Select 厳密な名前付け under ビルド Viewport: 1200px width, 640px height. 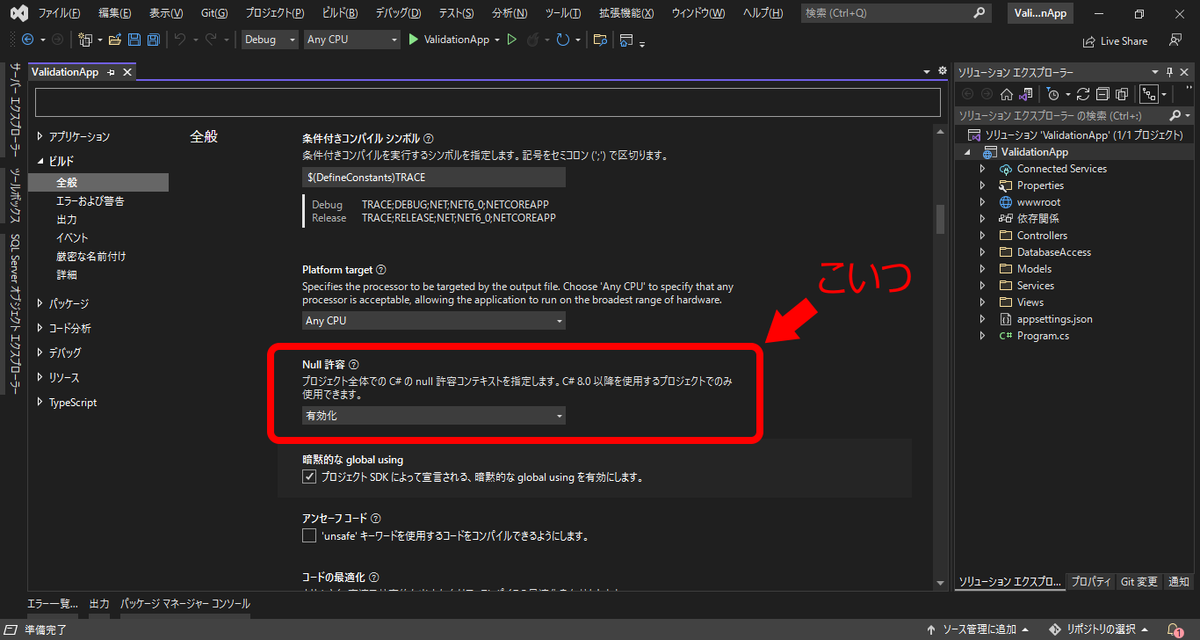click(91, 256)
